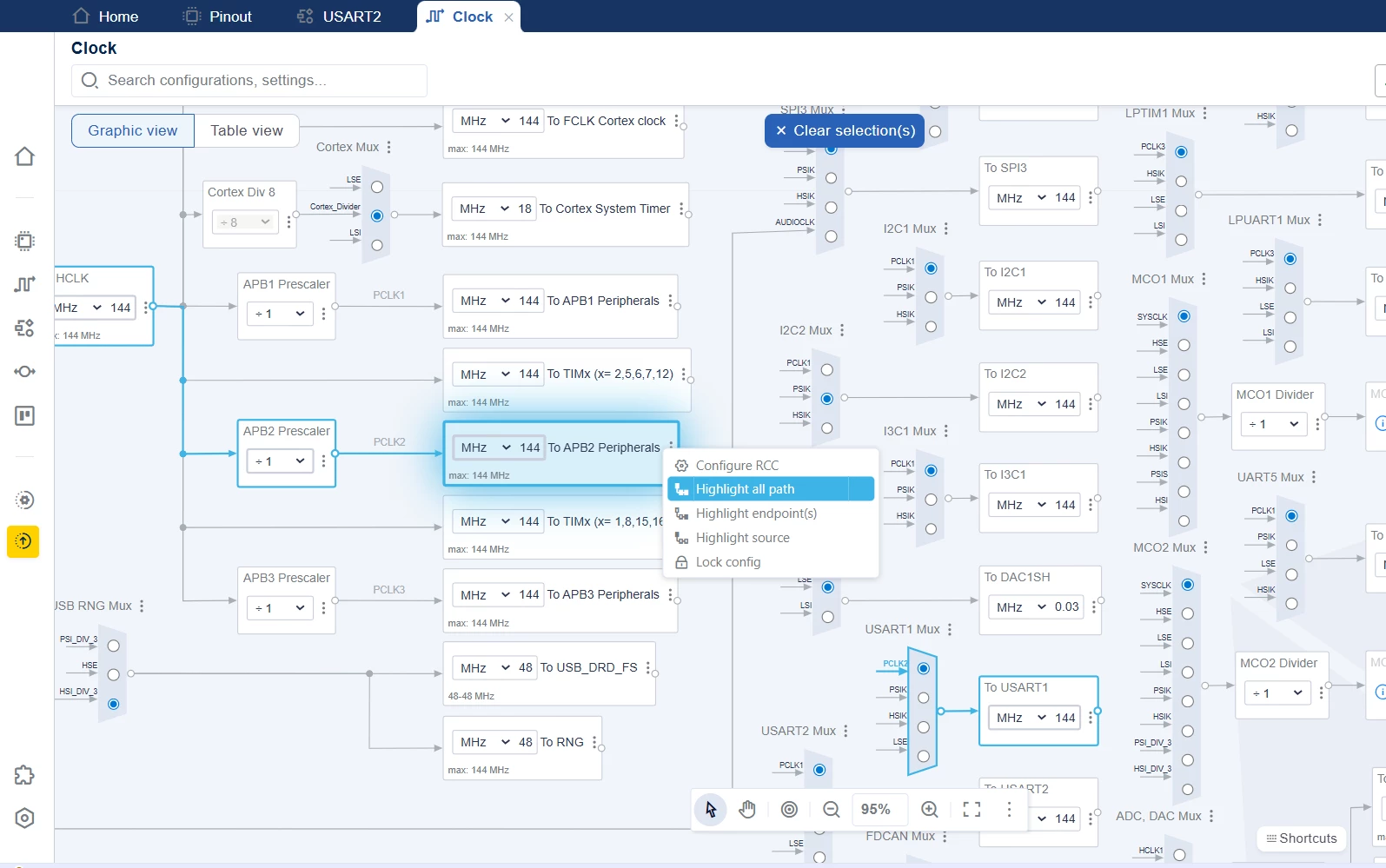Open the chip pinout icon in left sidebar

coord(24,241)
